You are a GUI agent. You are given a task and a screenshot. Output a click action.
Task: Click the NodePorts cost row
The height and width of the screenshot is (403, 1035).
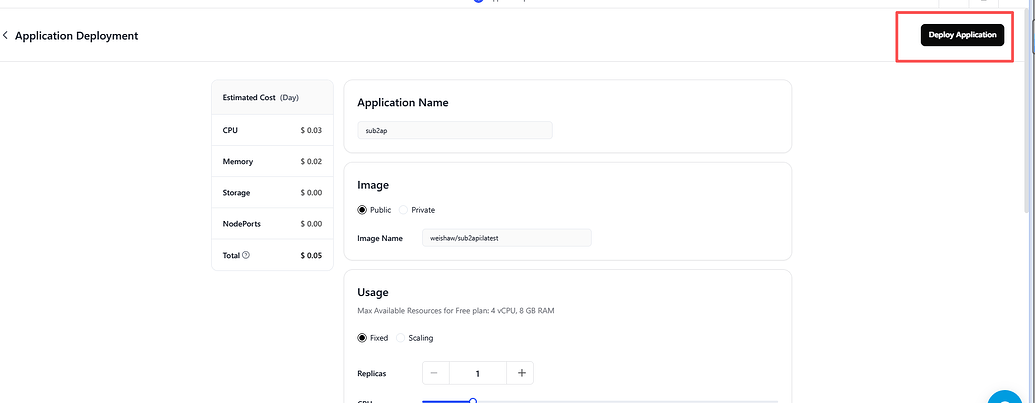pos(273,224)
